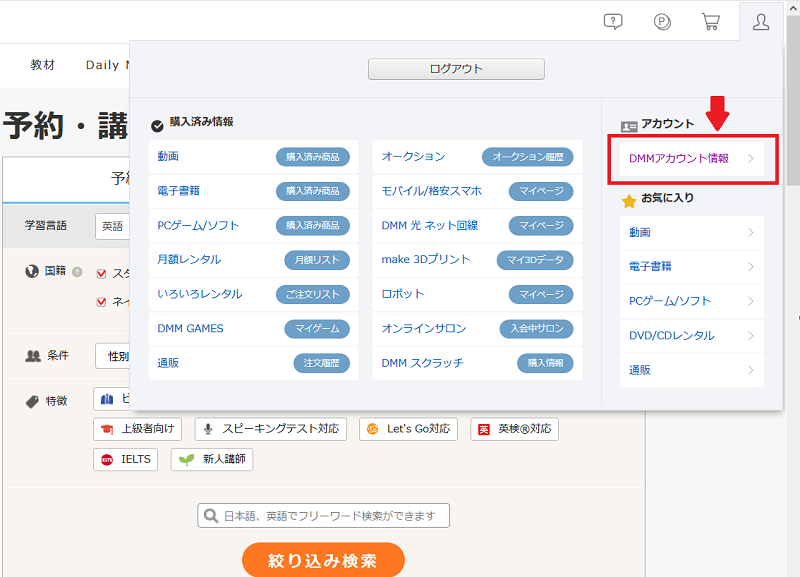800x577 pixels.
Task: Toggle the user account menu icon
Action: [761, 21]
